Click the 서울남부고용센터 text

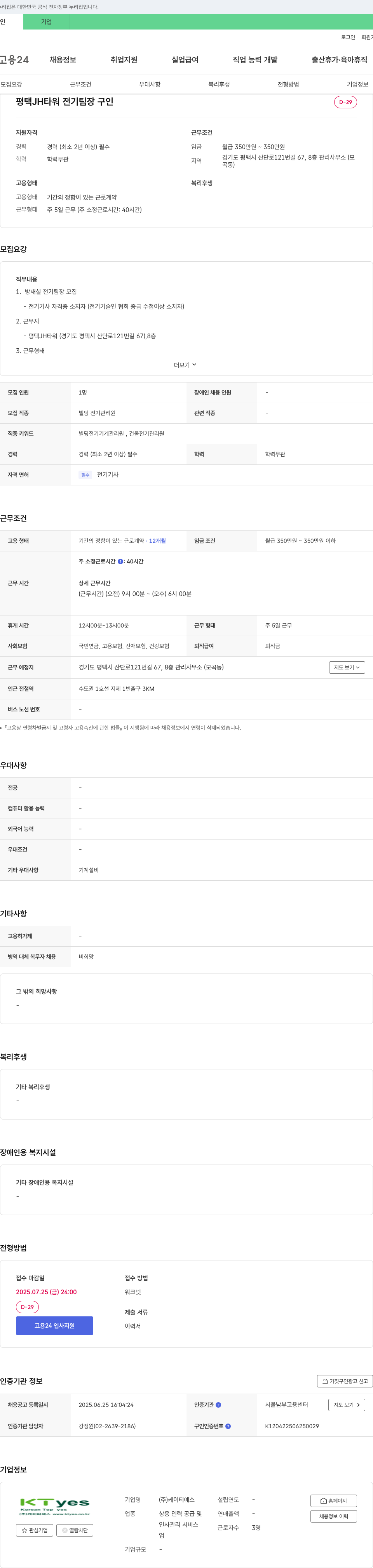click(286, 1405)
